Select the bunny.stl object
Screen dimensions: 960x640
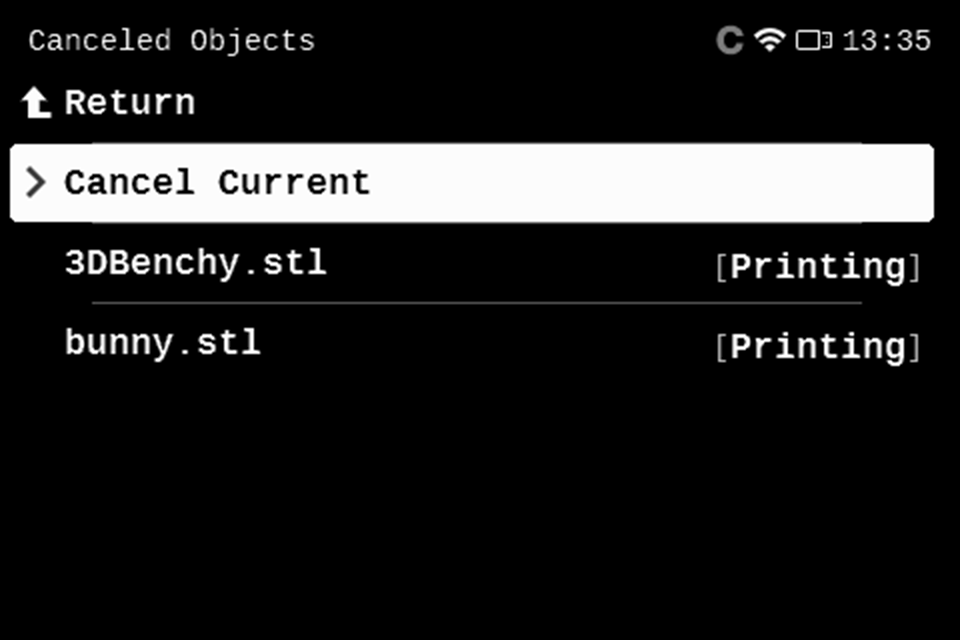coord(162,343)
